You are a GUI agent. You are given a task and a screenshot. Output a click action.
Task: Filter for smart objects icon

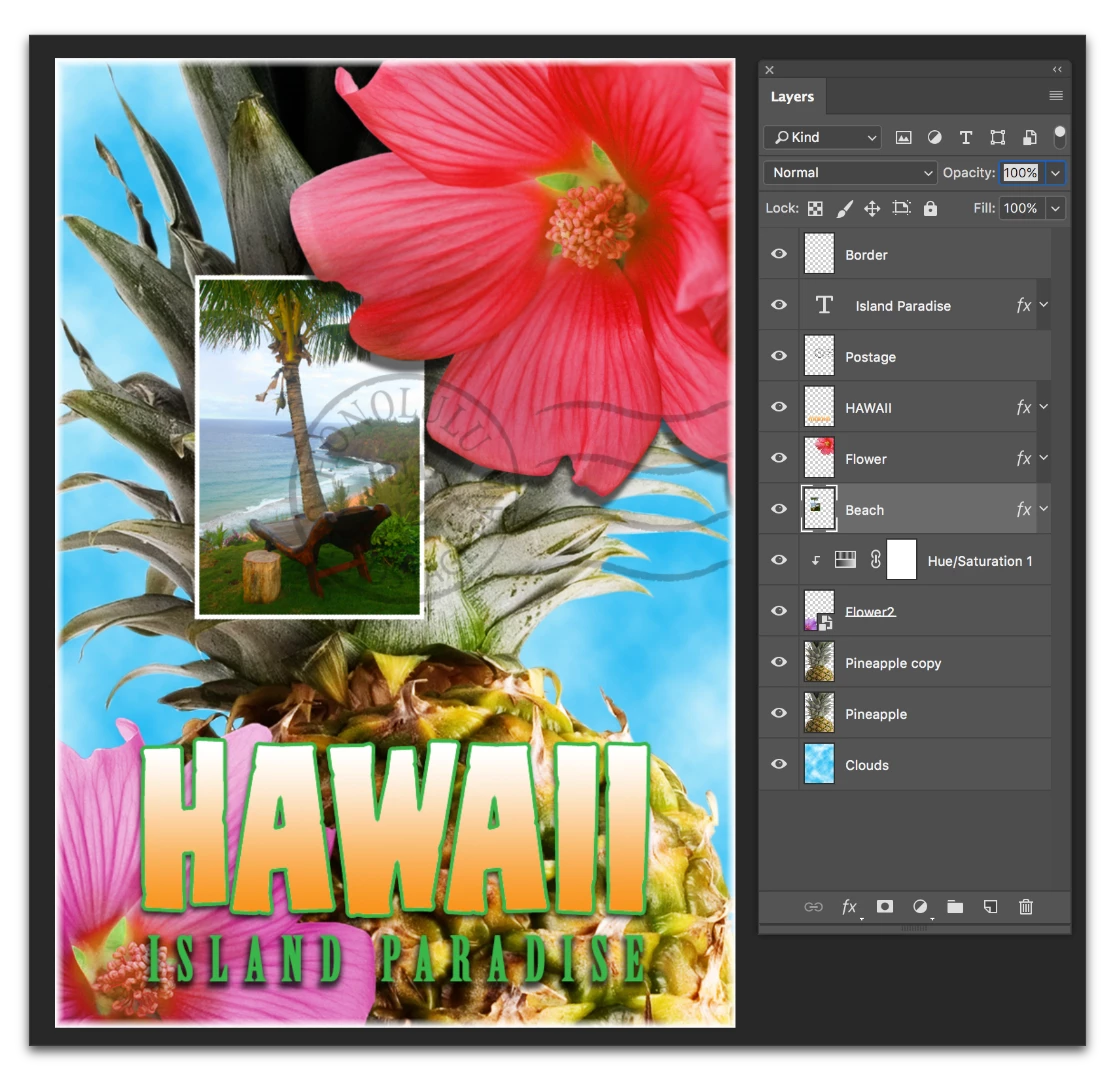[x=1029, y=138]
